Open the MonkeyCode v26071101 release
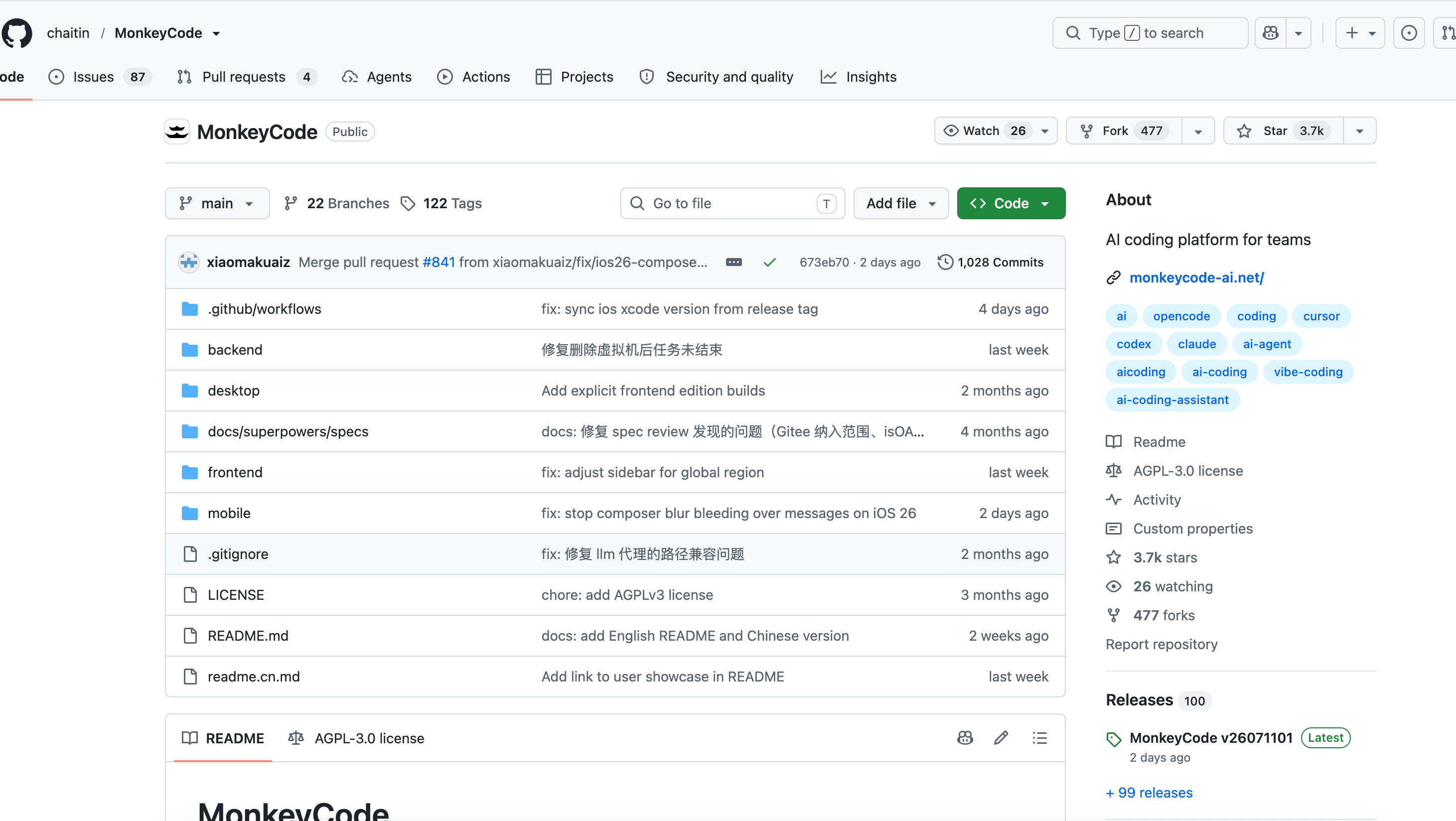The height and width of the screenshot is (821, 1456). 1211,738
